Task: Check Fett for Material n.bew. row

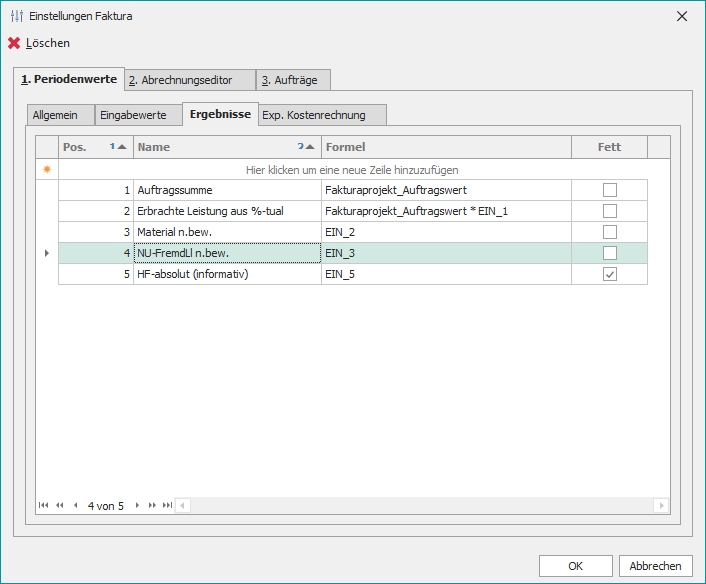Action: point(609,232)
